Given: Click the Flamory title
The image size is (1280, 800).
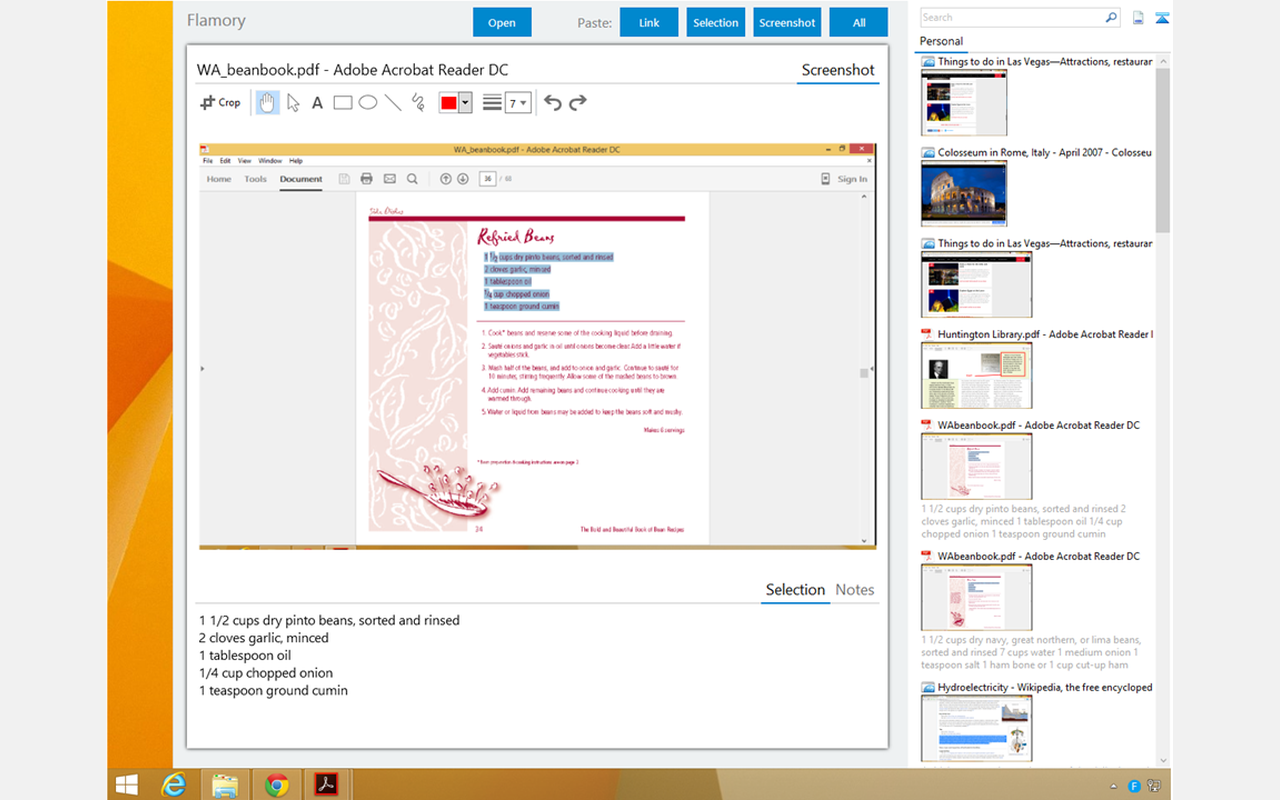Looking at the screenshot, I should (216, 20).
